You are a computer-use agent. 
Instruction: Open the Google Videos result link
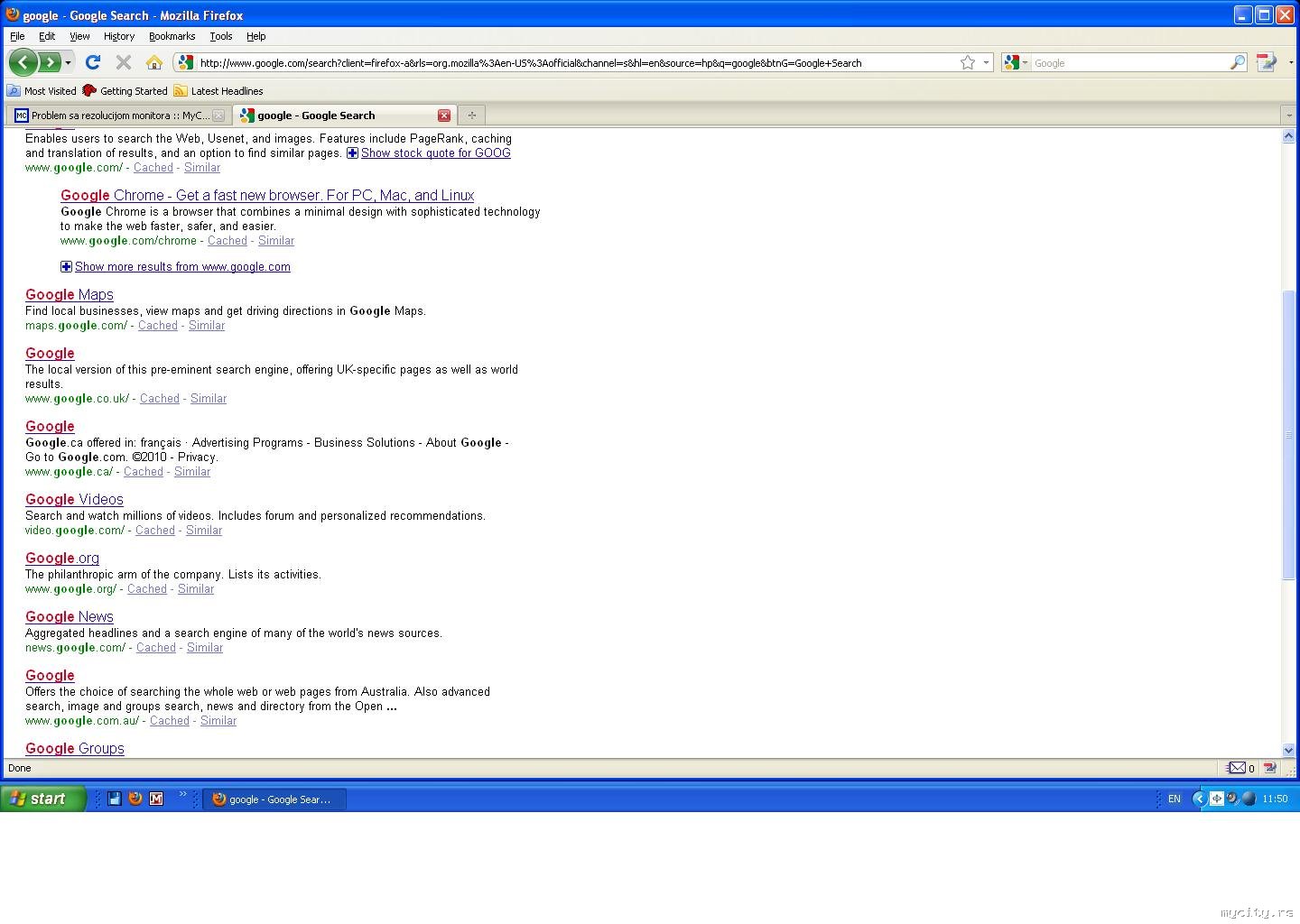pos(74,499)
